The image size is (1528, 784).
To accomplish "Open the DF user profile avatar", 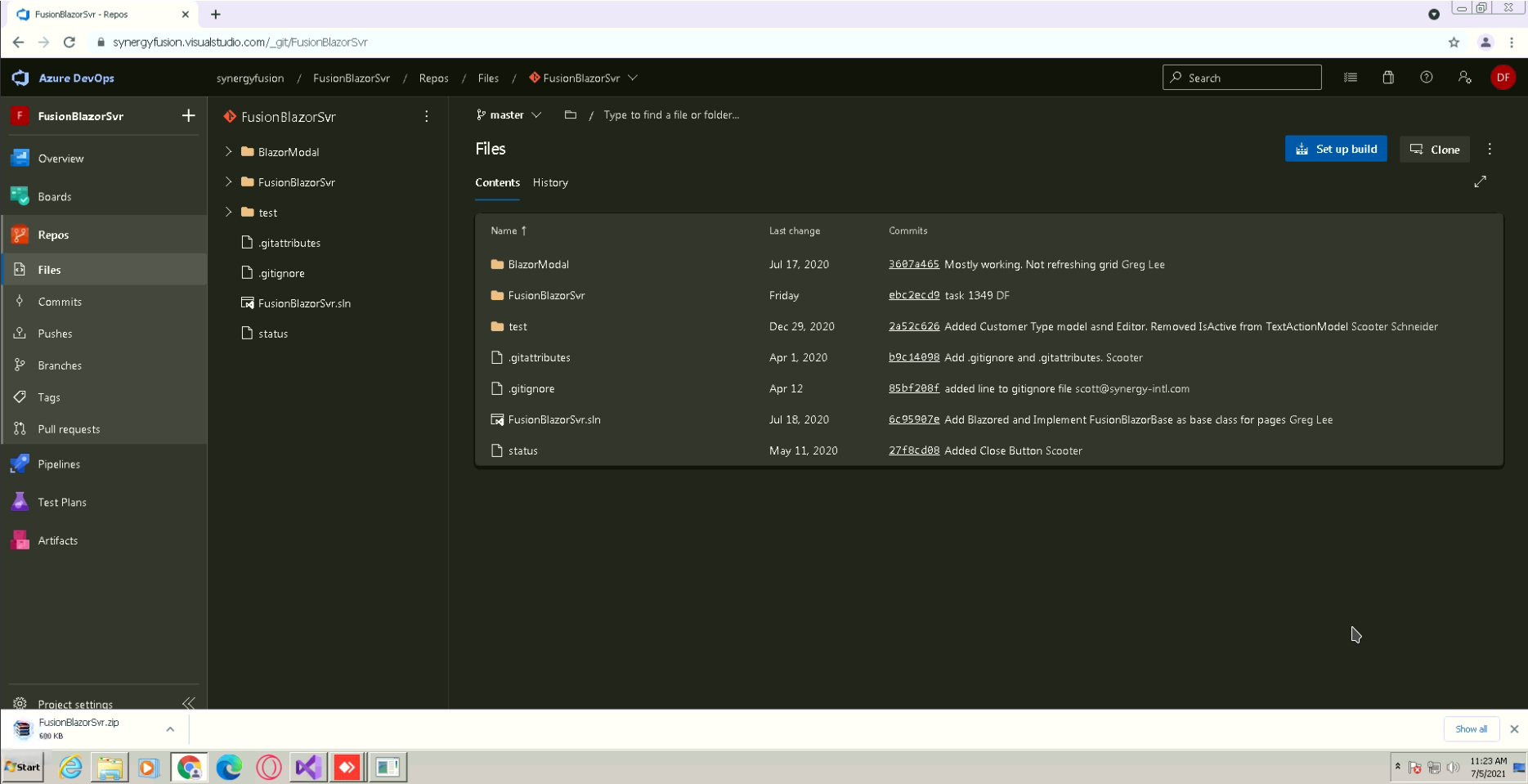I will click(1503, 78).
